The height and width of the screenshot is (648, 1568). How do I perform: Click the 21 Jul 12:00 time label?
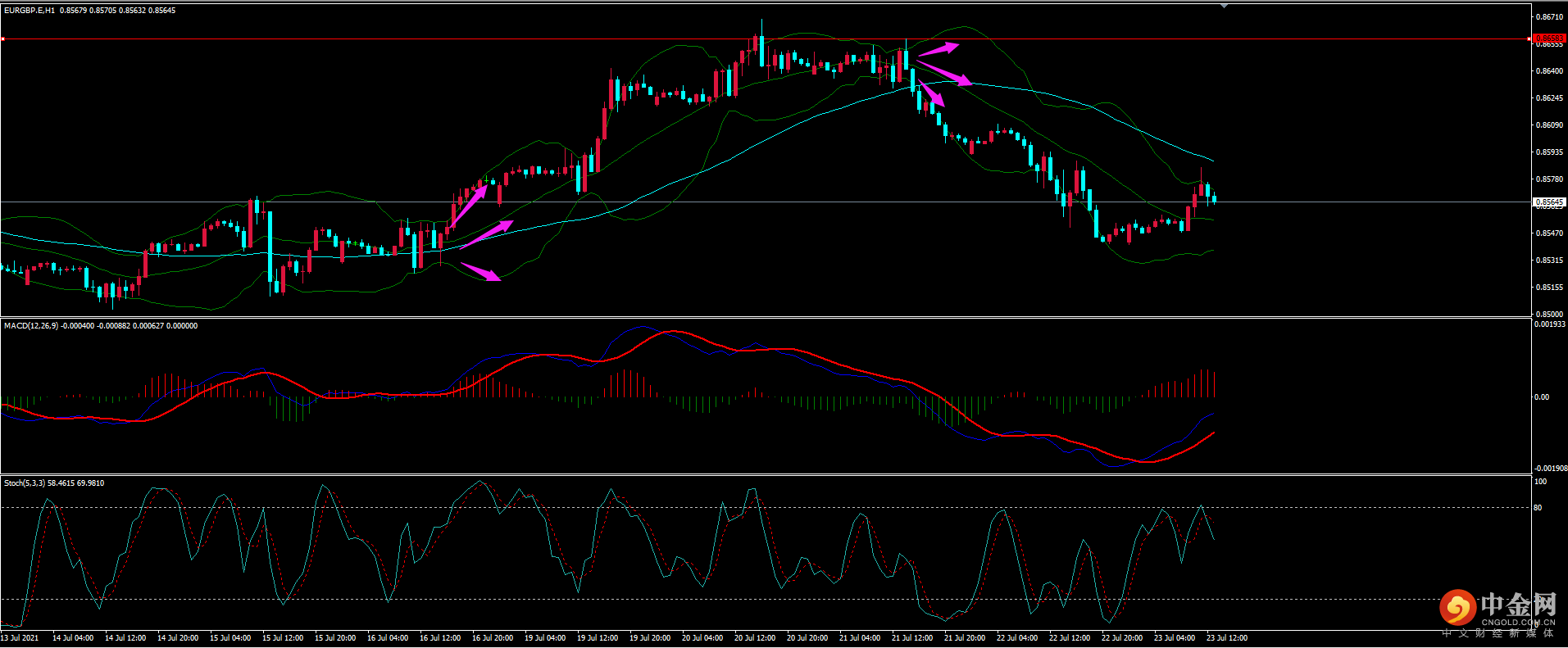tap(912, 638)
